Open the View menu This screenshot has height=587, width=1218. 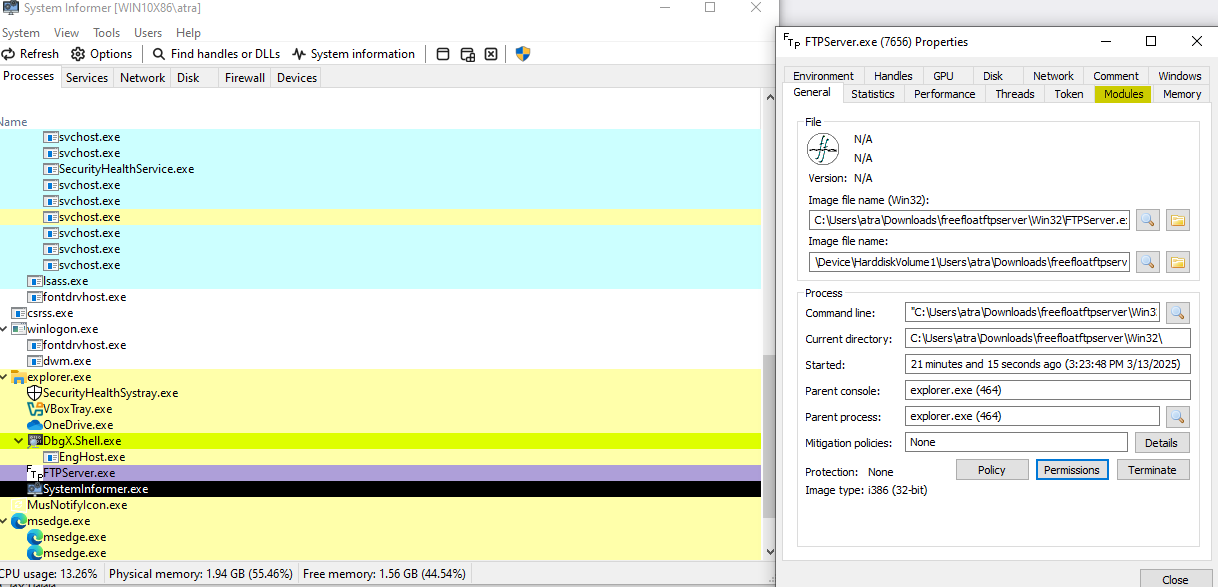tap(67, 33)
